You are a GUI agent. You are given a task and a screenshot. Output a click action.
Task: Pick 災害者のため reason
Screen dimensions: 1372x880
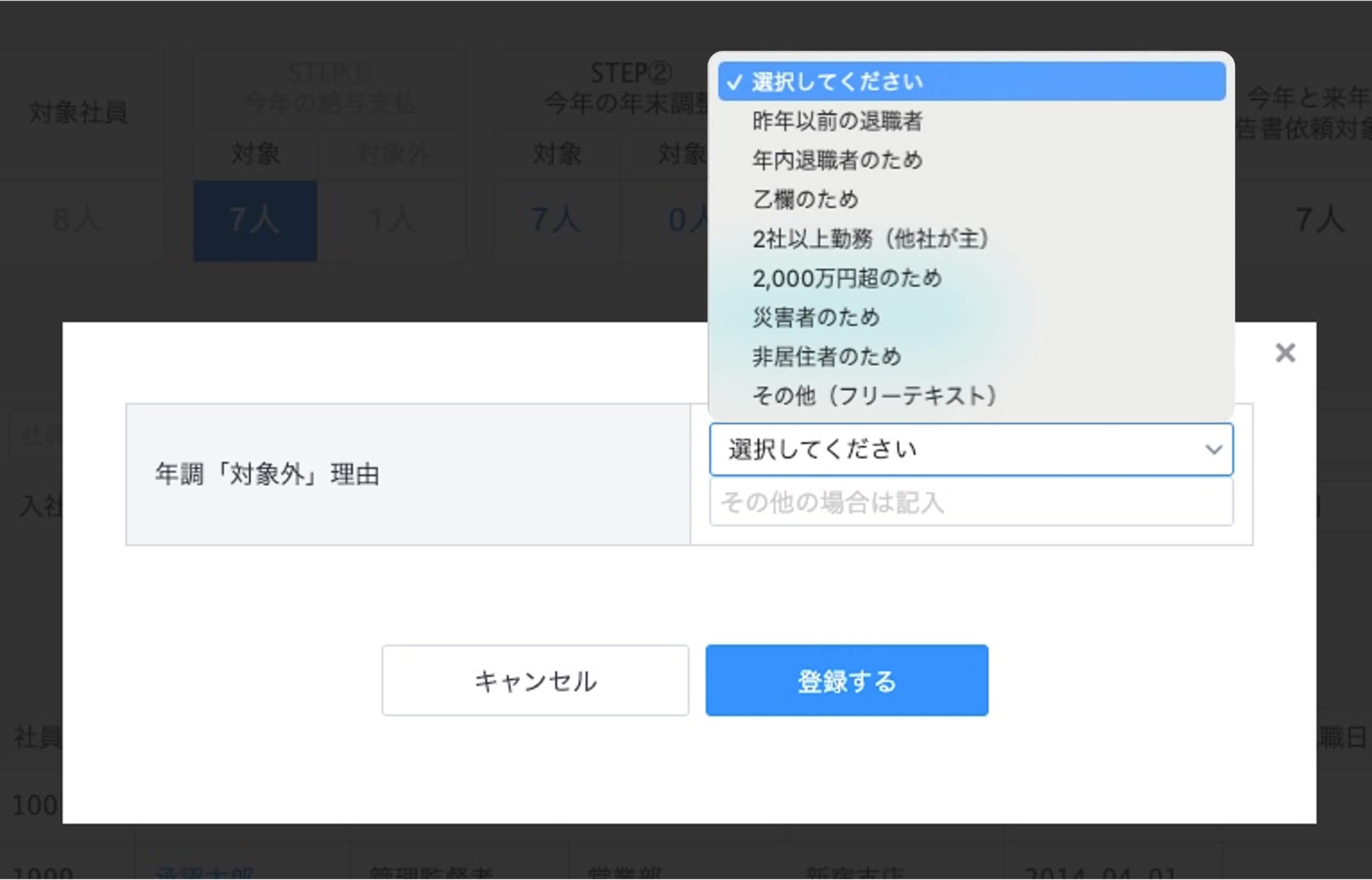tap(816, 317)
